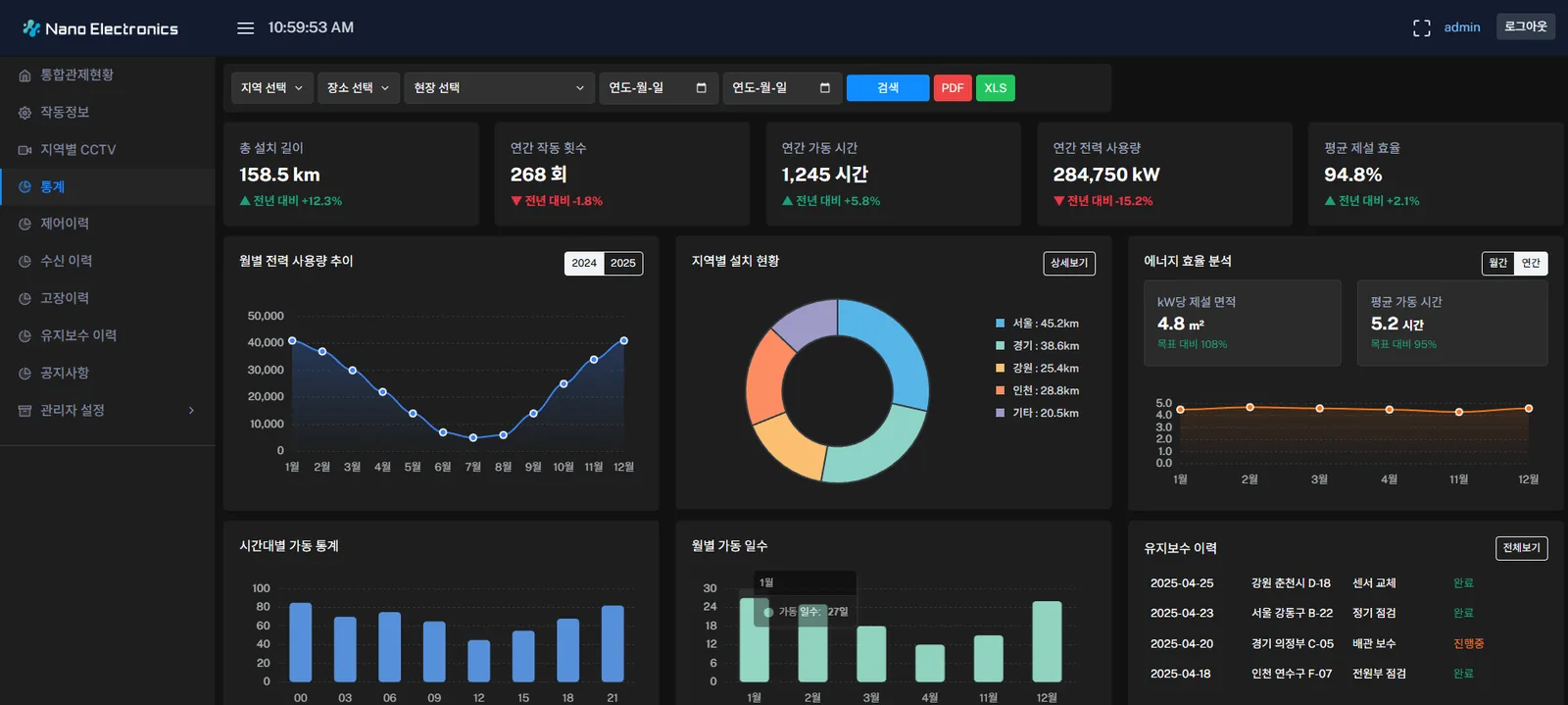1568x705 pixels.
Task: Click the icon beside 유지보수 이력
Action: (x=24, y=336)
